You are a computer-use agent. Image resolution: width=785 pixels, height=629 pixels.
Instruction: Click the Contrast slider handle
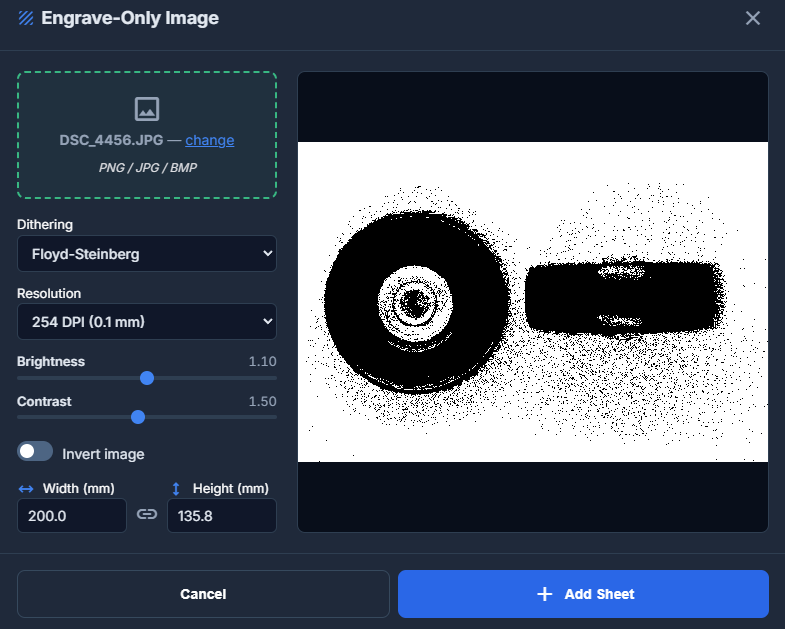pyautogui.click(x=138, y=417)
